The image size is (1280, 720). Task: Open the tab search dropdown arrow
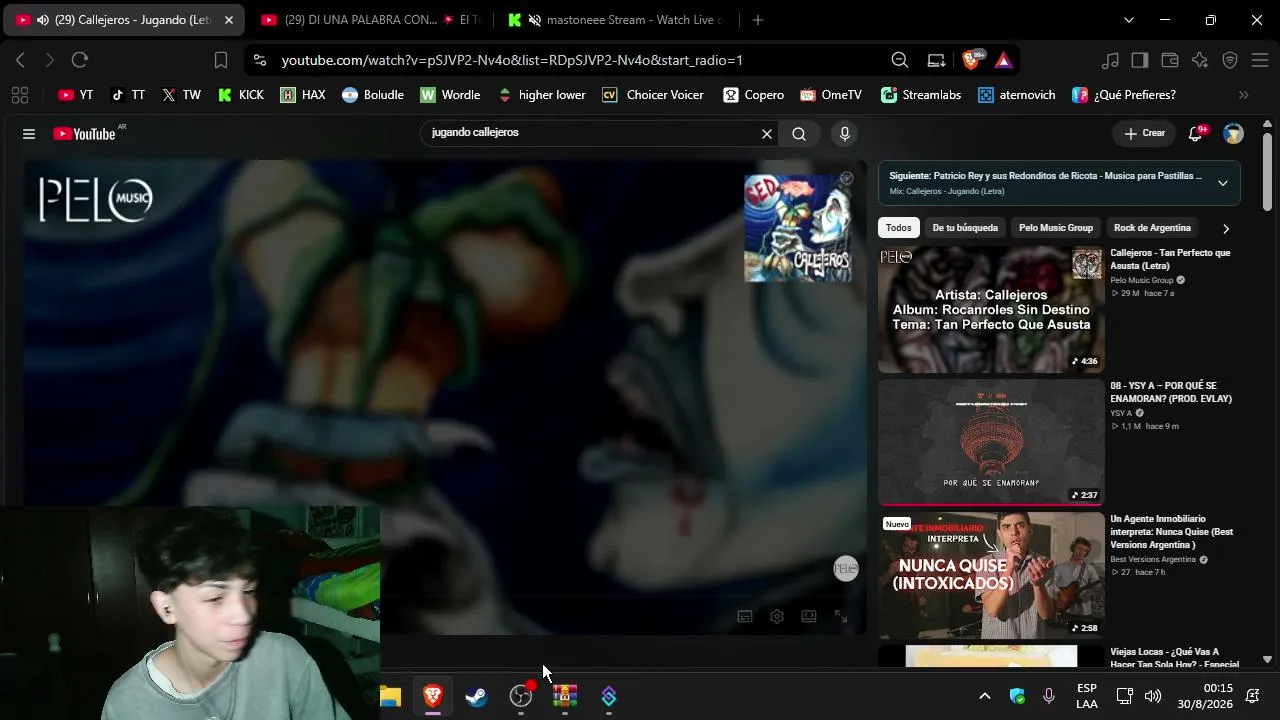[1129, 20]
